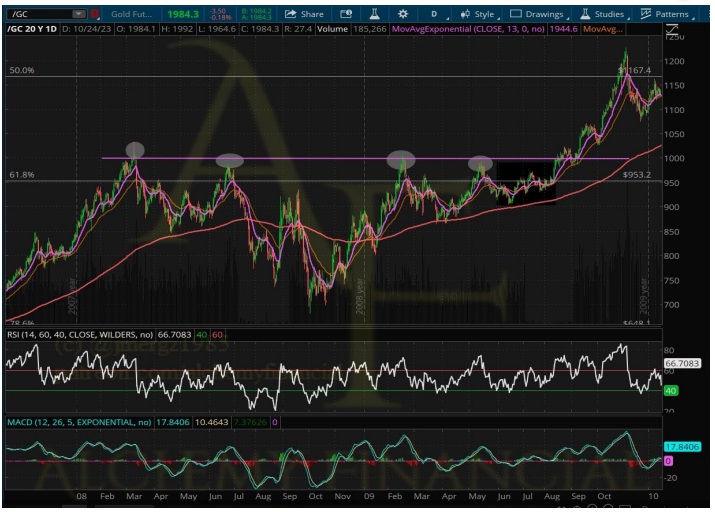Click the 50.0% Fibonacci level label

pyautogui.click(x=22, y=71)
